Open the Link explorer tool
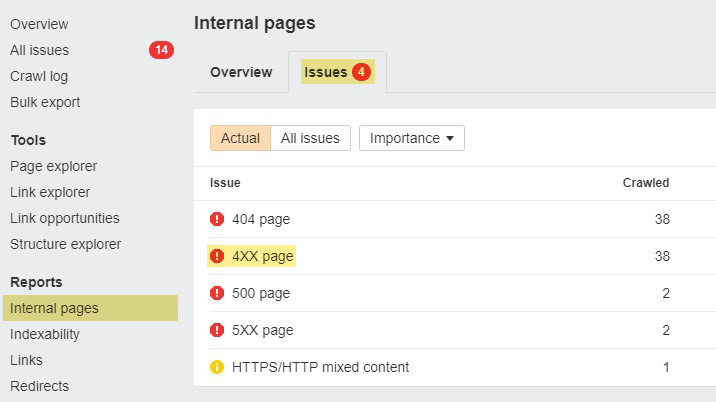 50,192
